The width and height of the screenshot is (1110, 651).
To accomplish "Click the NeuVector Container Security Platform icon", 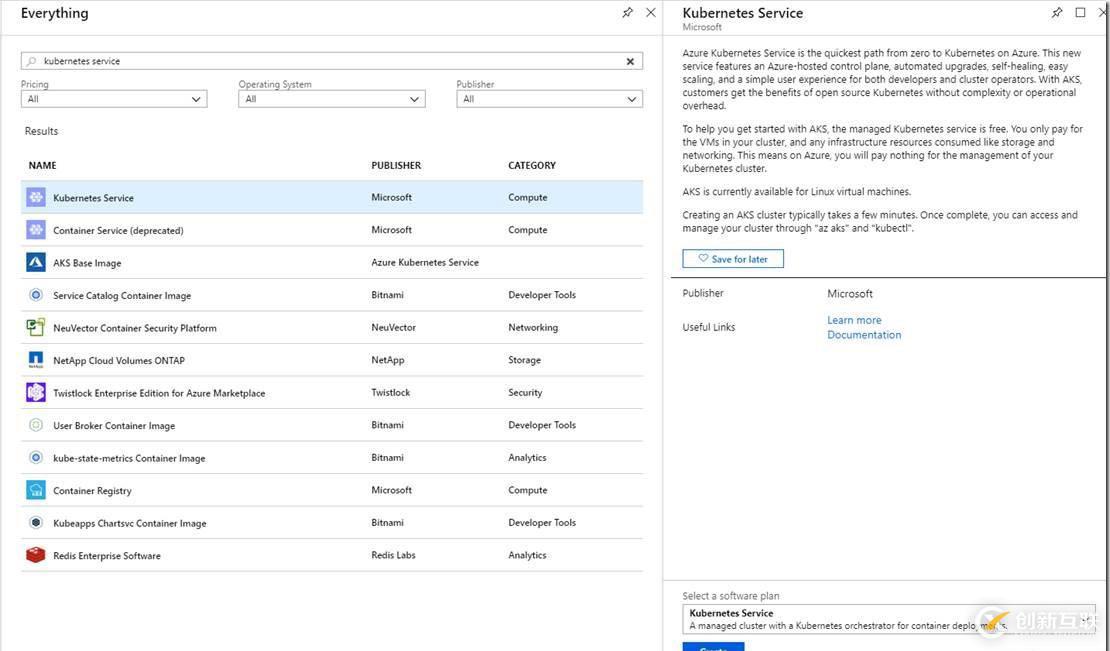I will [x=36, y=328].
